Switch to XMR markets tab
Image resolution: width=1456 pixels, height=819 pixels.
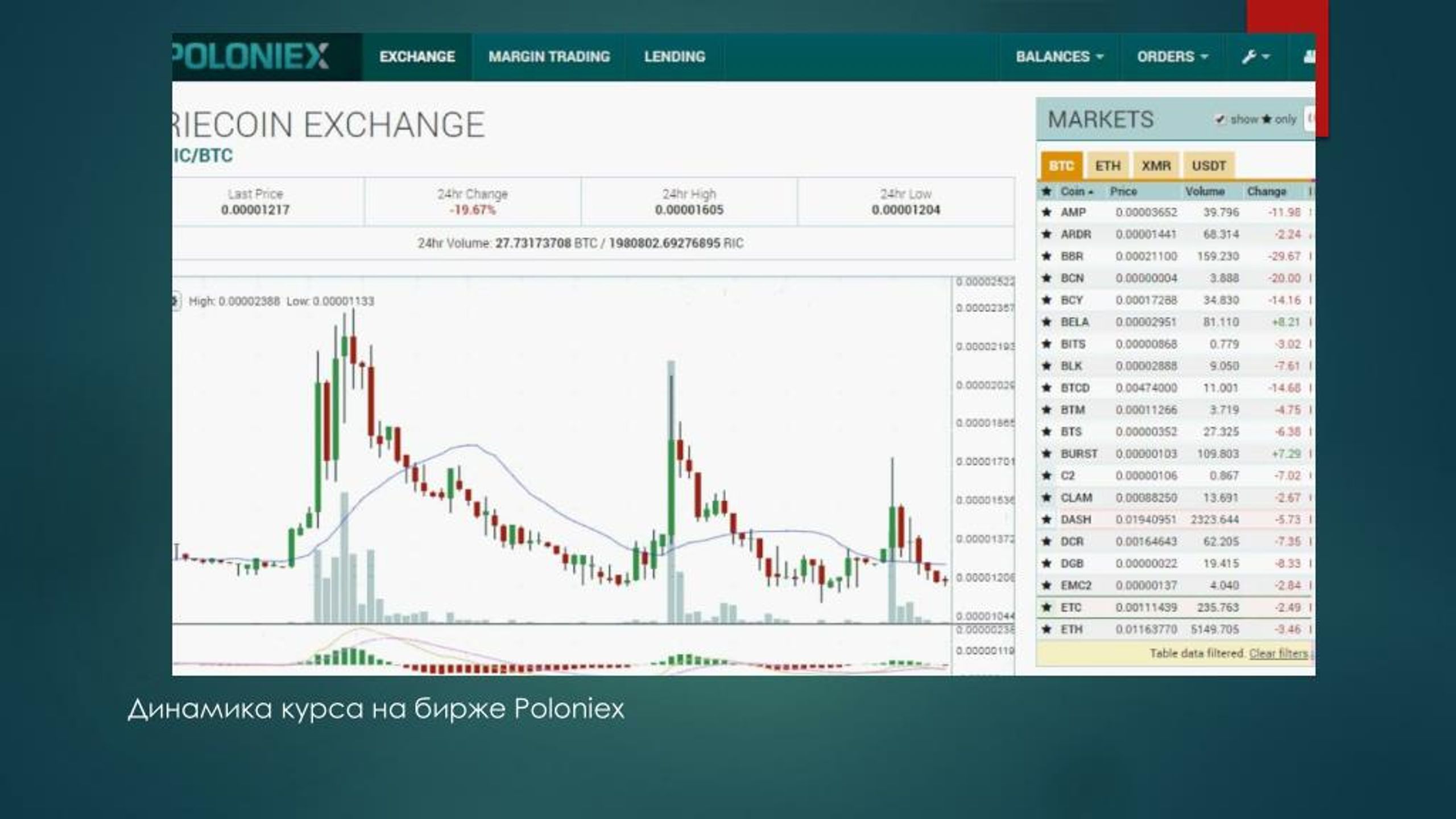pyautogui.click(x=1156, y=166)
